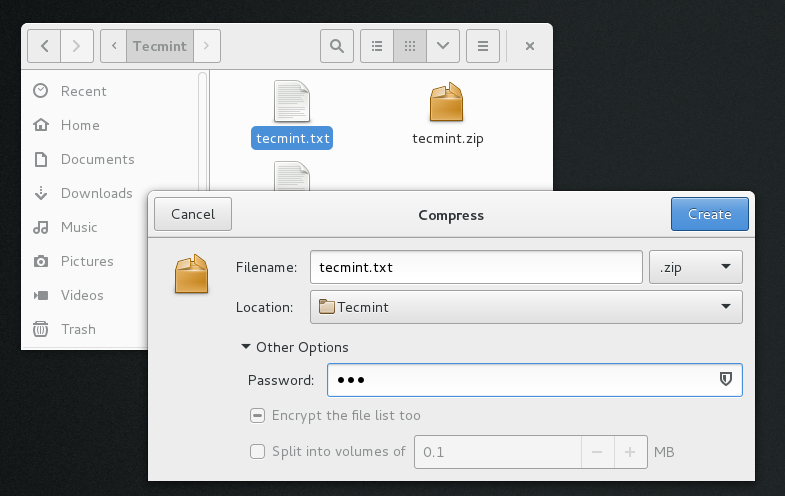Increase volume size with plus button

[x=630, y=452]
